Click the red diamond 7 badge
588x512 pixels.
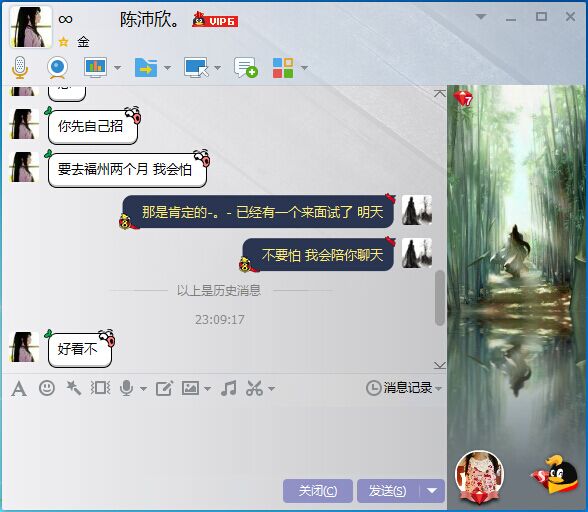point(463,98)
